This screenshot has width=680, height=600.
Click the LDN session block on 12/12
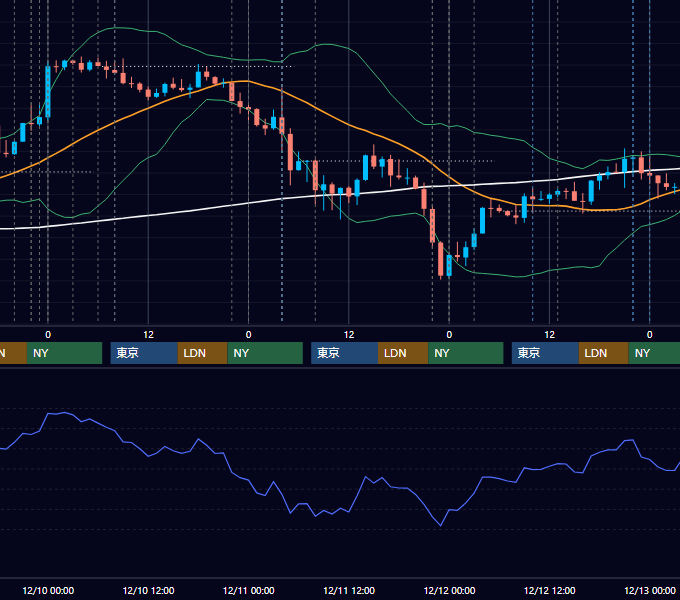pos(603,353)
